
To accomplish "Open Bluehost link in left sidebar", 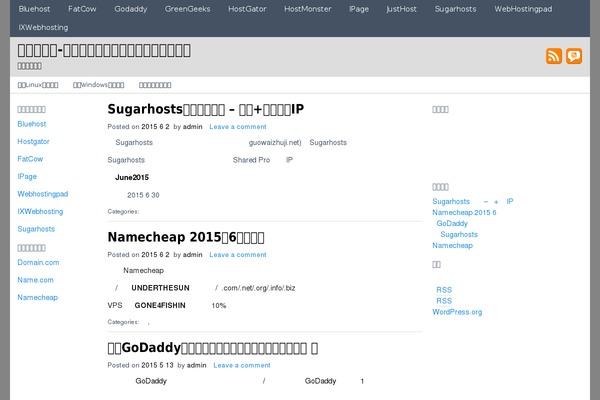I will tap(32, 124).
